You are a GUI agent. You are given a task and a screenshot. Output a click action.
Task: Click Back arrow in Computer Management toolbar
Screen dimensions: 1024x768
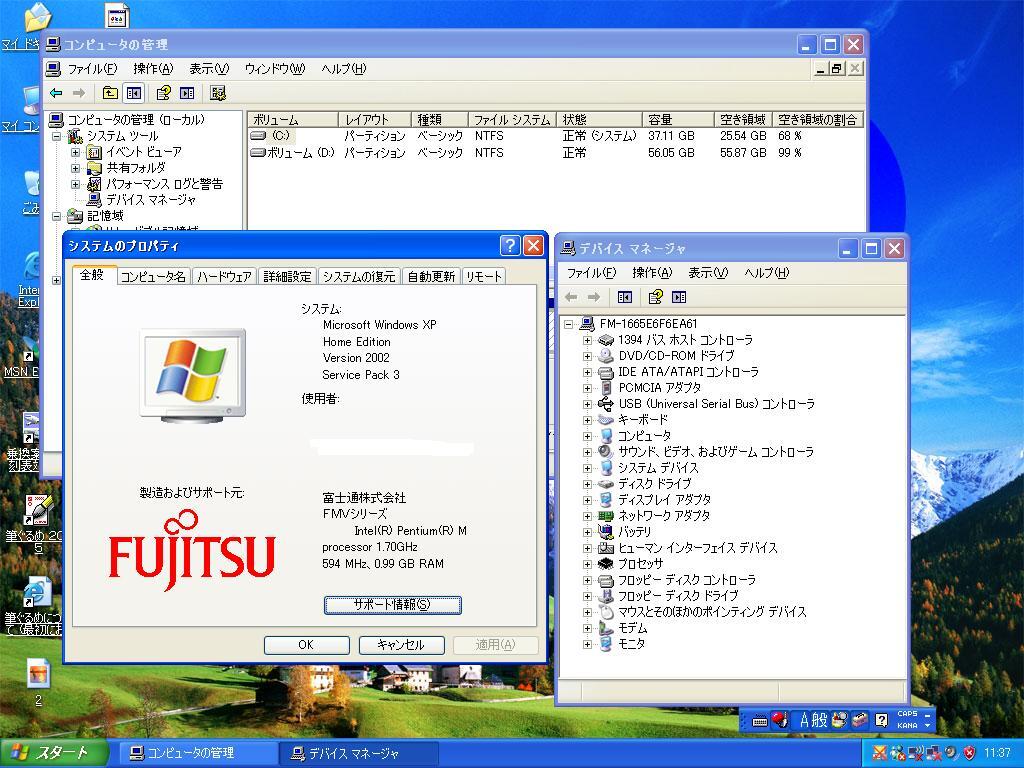pos(56,93)
